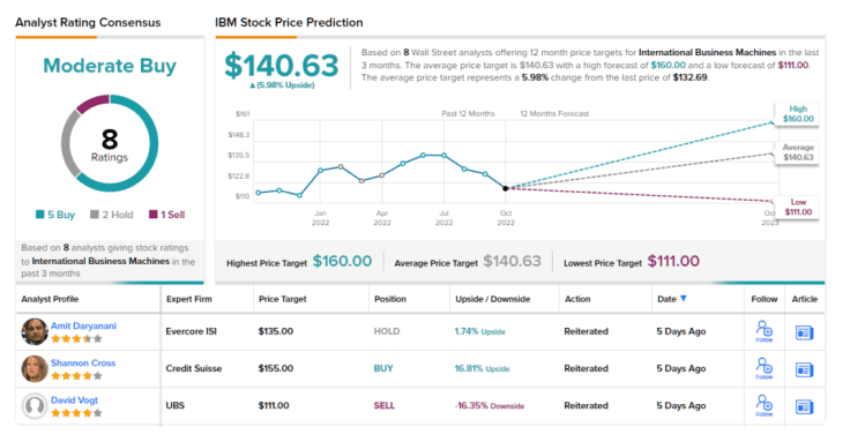Screen dimensions: 845x443
Task: Follow analyst Amit Daryanani
Action: coord(764,332)
